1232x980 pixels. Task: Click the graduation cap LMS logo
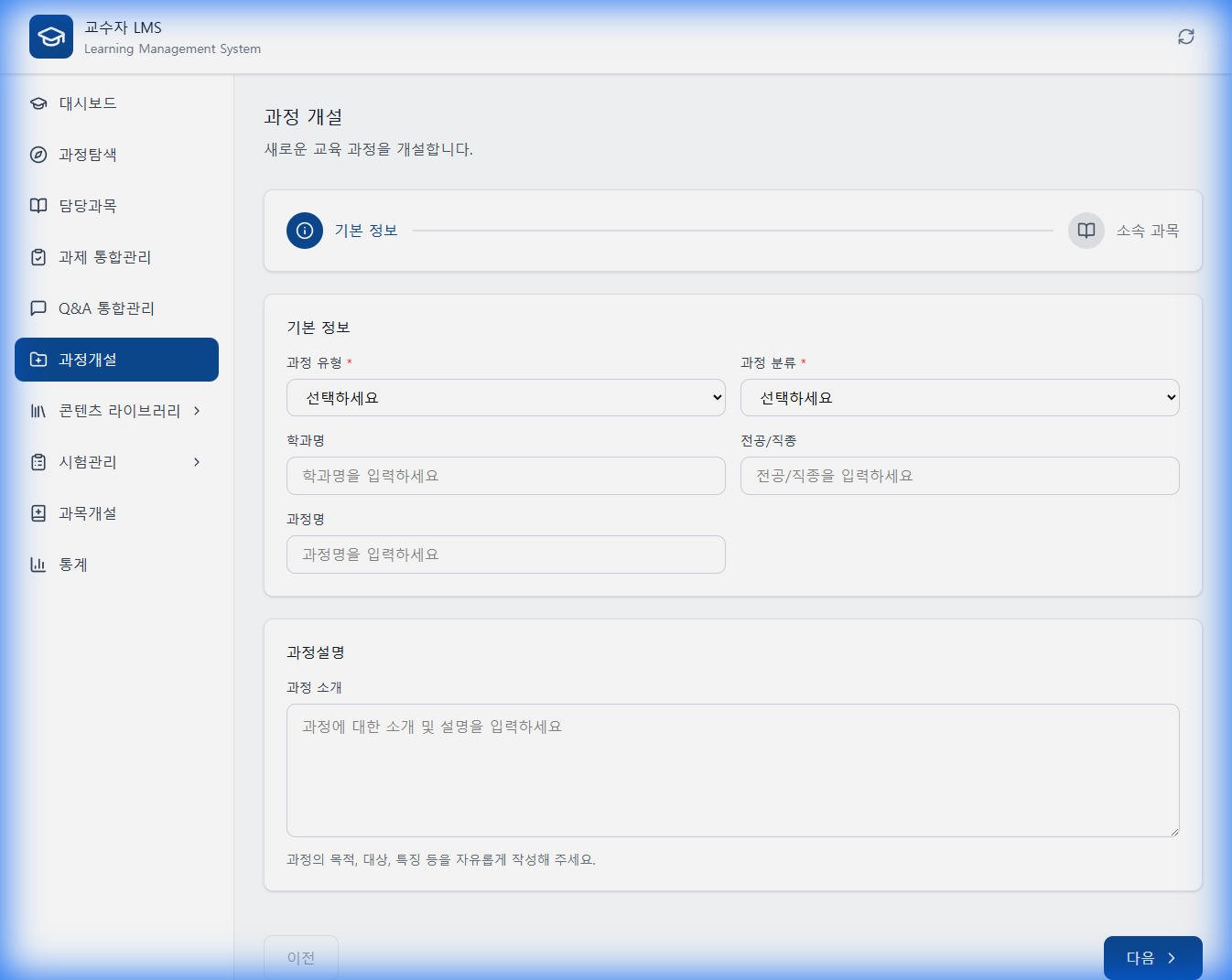(x=50, y=37)
